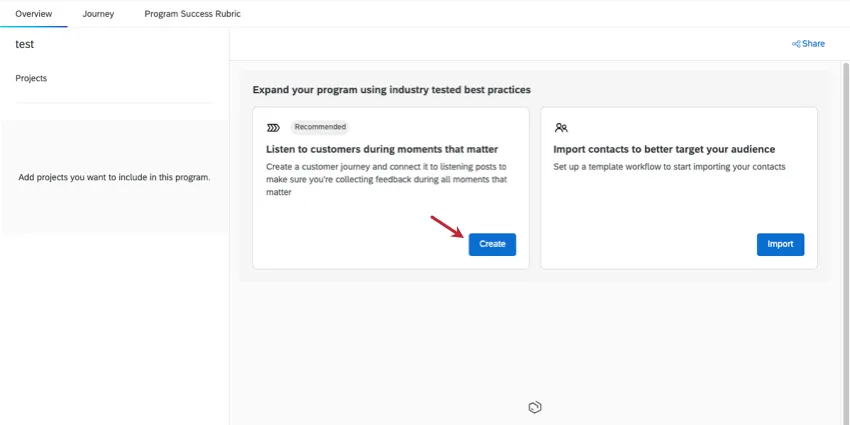Click the Recommended badge
This screenshot has height=425, width=850.
320,127
